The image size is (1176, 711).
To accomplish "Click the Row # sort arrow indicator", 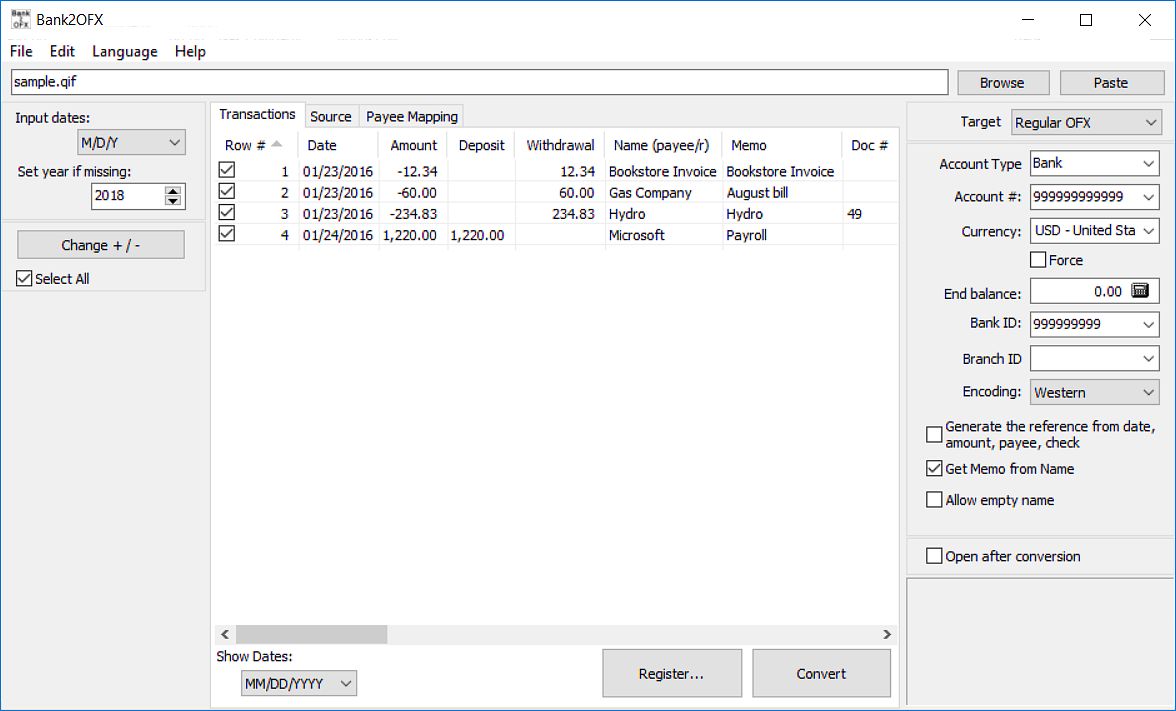I will 277,144.
